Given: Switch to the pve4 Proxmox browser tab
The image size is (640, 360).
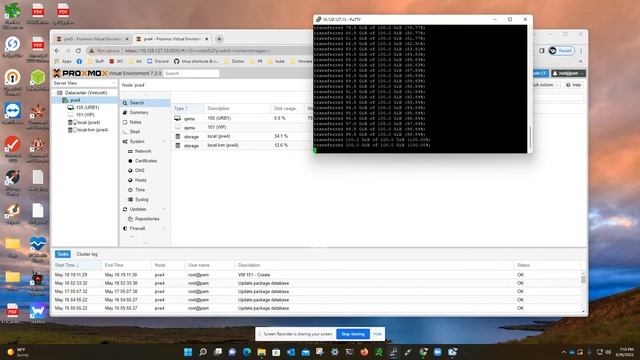Looking at the screenshot, I should coord(171,39).
